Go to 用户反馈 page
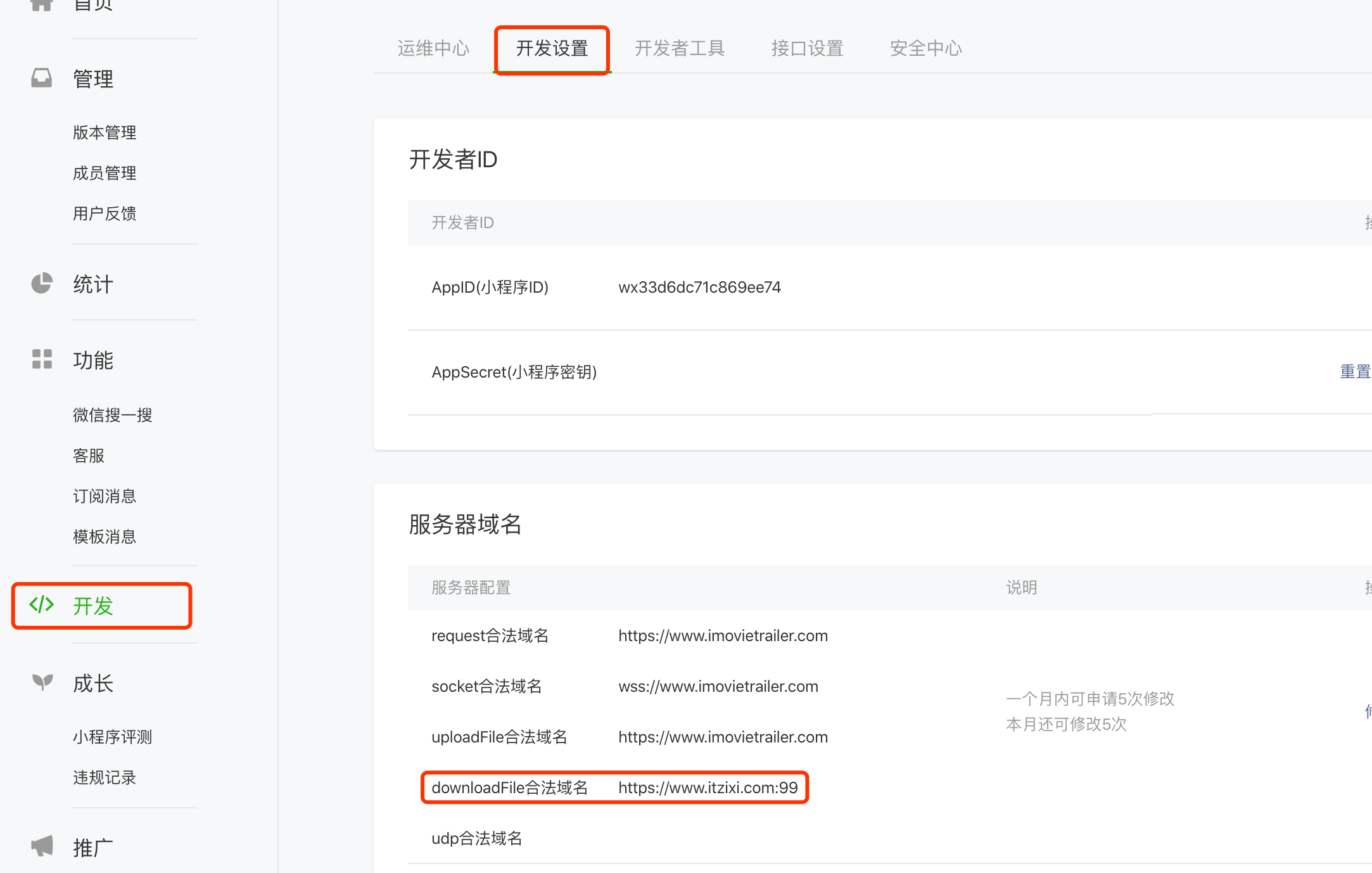The image size is (1372, 873). [x=105, y=213]
